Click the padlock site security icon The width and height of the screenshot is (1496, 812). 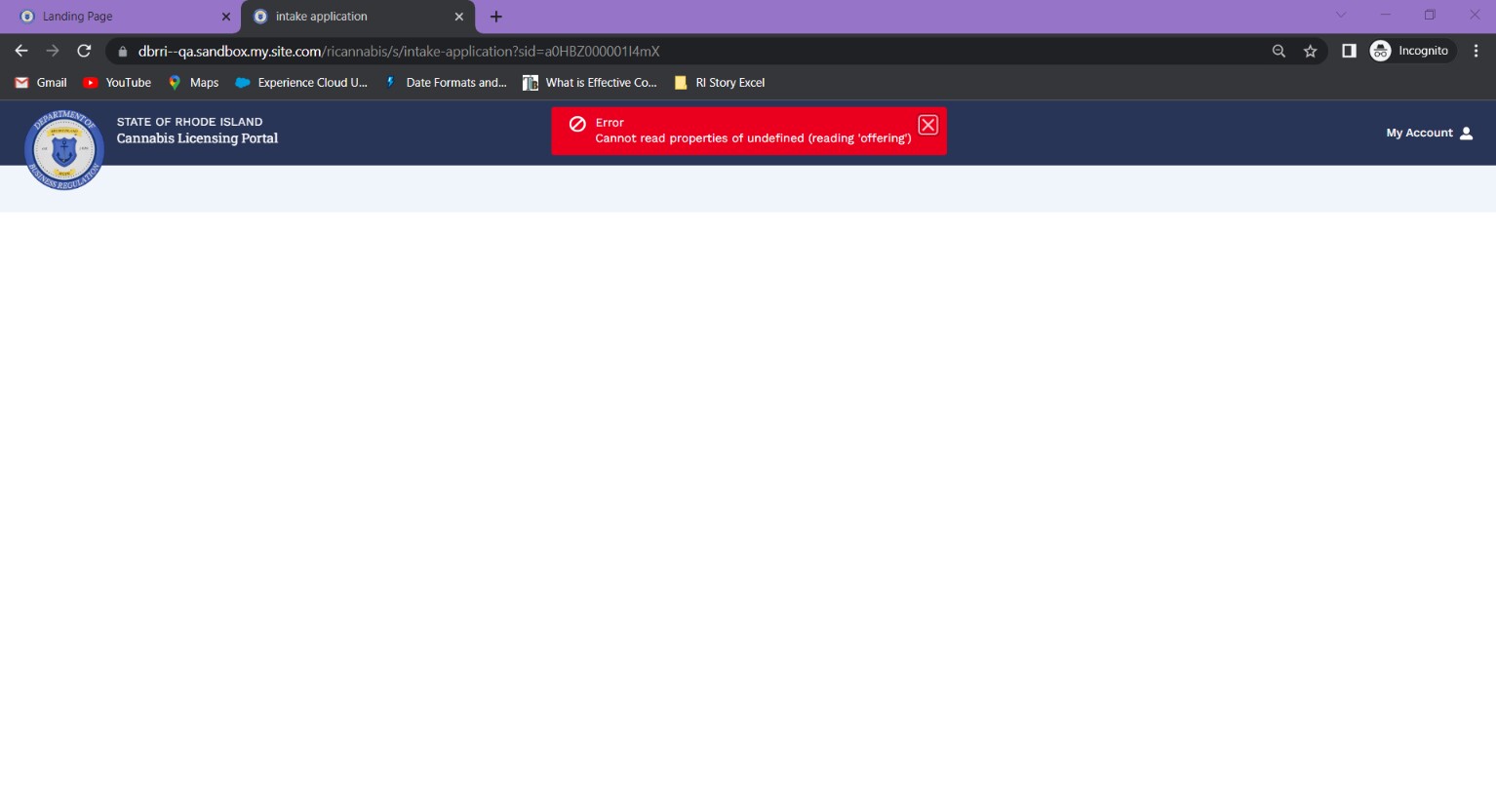coord(121,51)
